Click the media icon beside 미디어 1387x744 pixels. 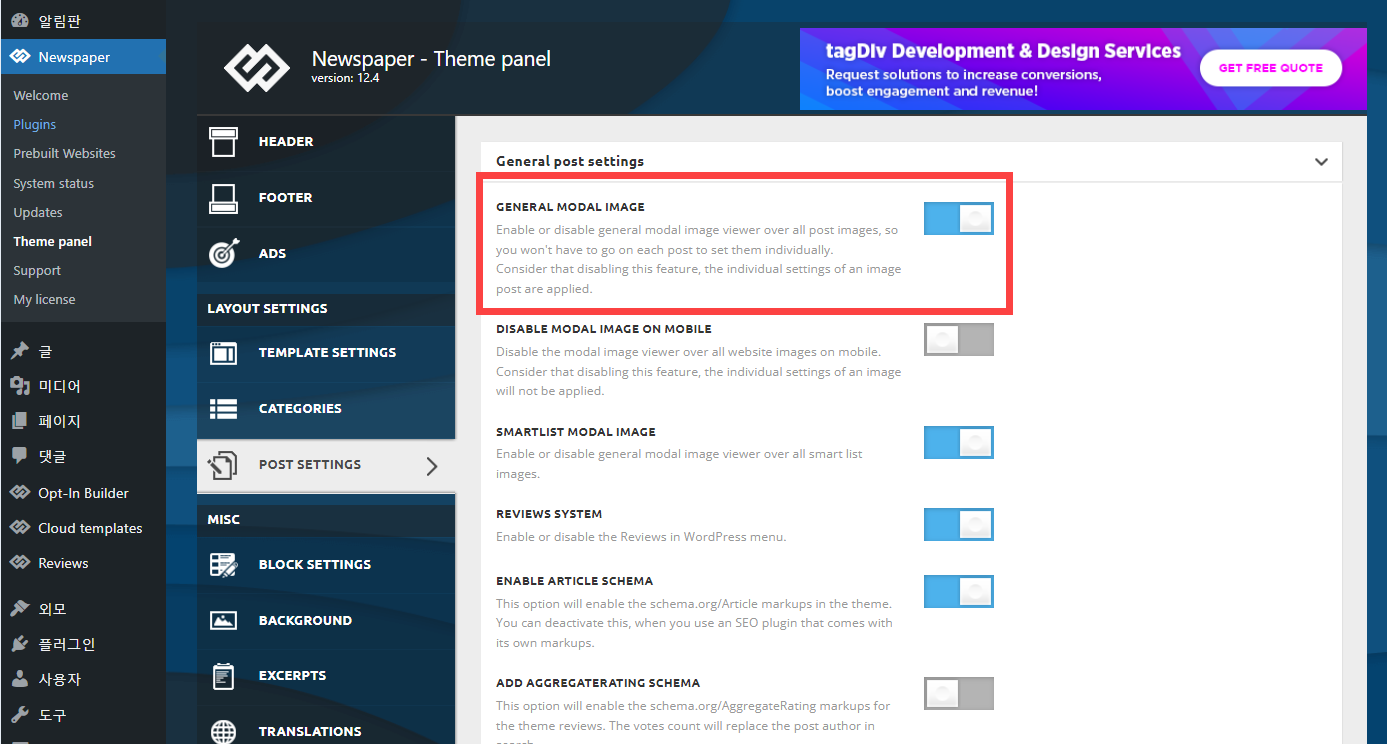(x=19, y=386)
